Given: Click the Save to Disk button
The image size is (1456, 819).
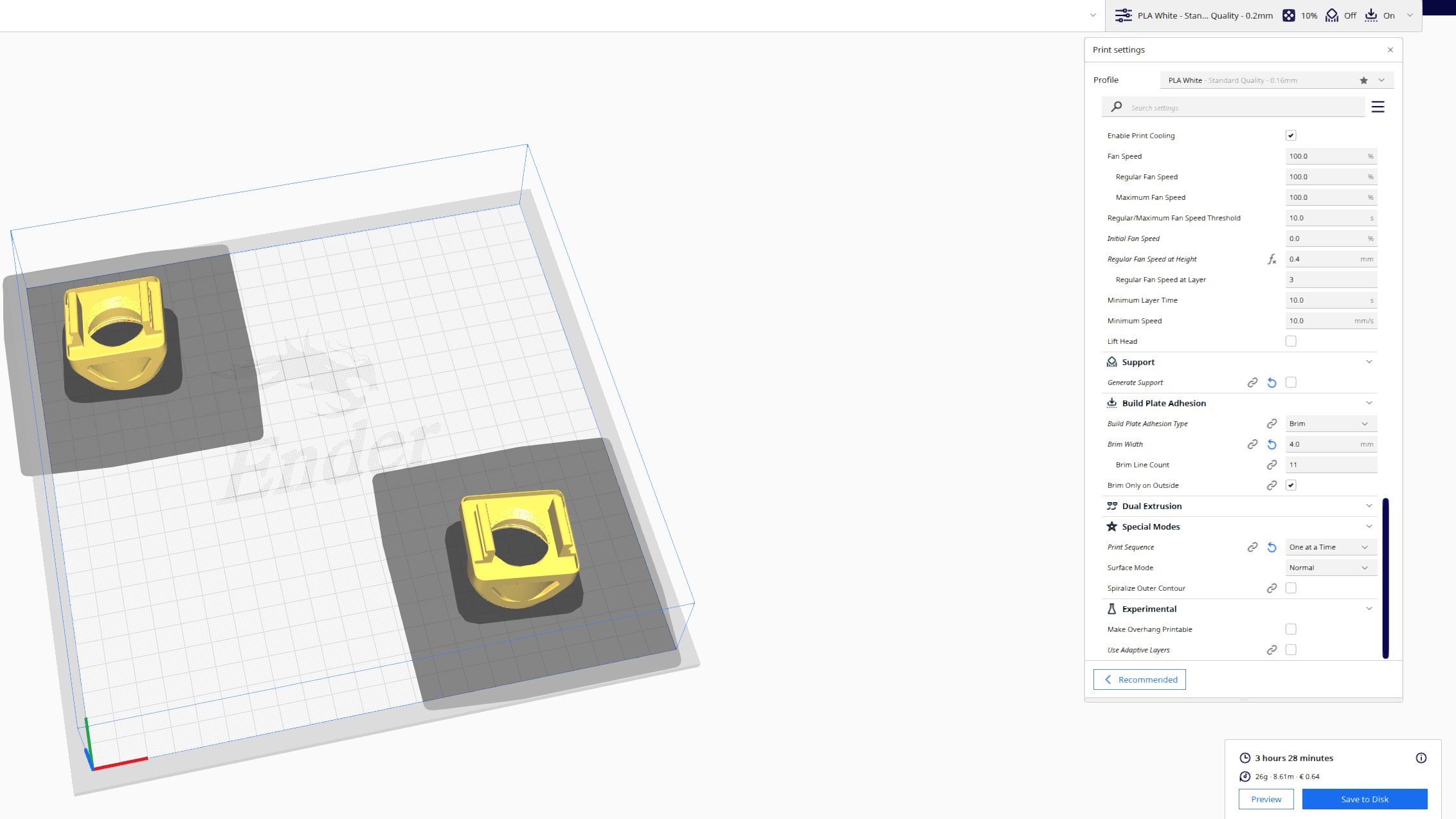Looking at the screenshot, I should [x=1365, y=799].
